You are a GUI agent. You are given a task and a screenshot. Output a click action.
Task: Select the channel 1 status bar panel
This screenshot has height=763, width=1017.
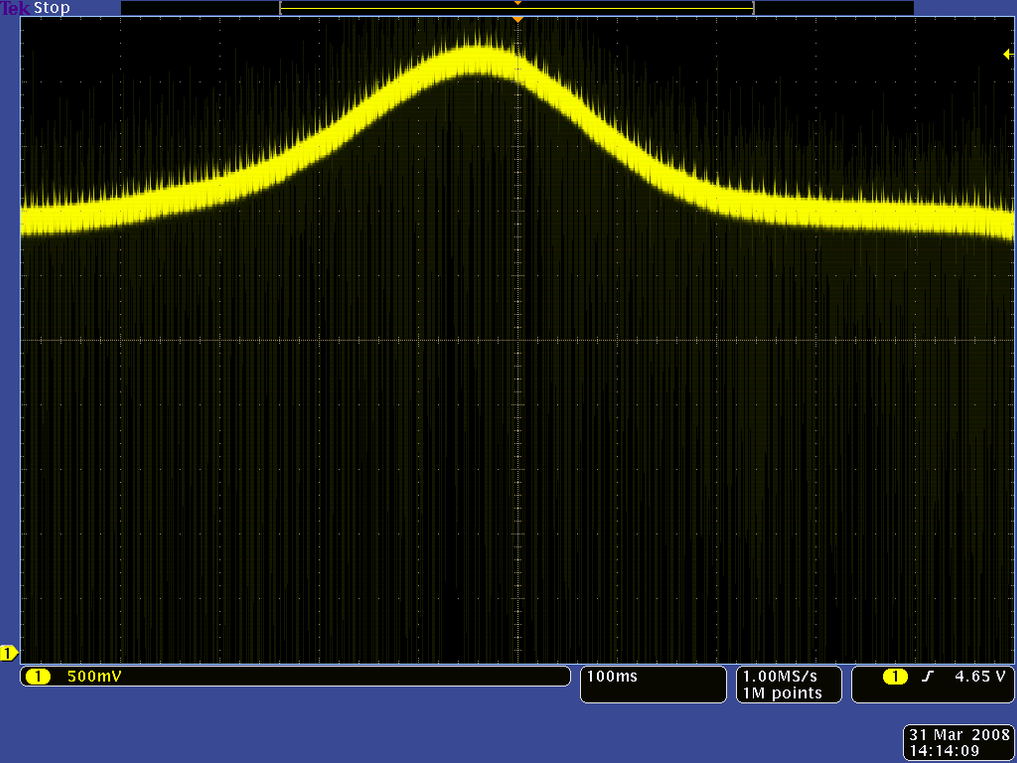click(x=295, y=676)
